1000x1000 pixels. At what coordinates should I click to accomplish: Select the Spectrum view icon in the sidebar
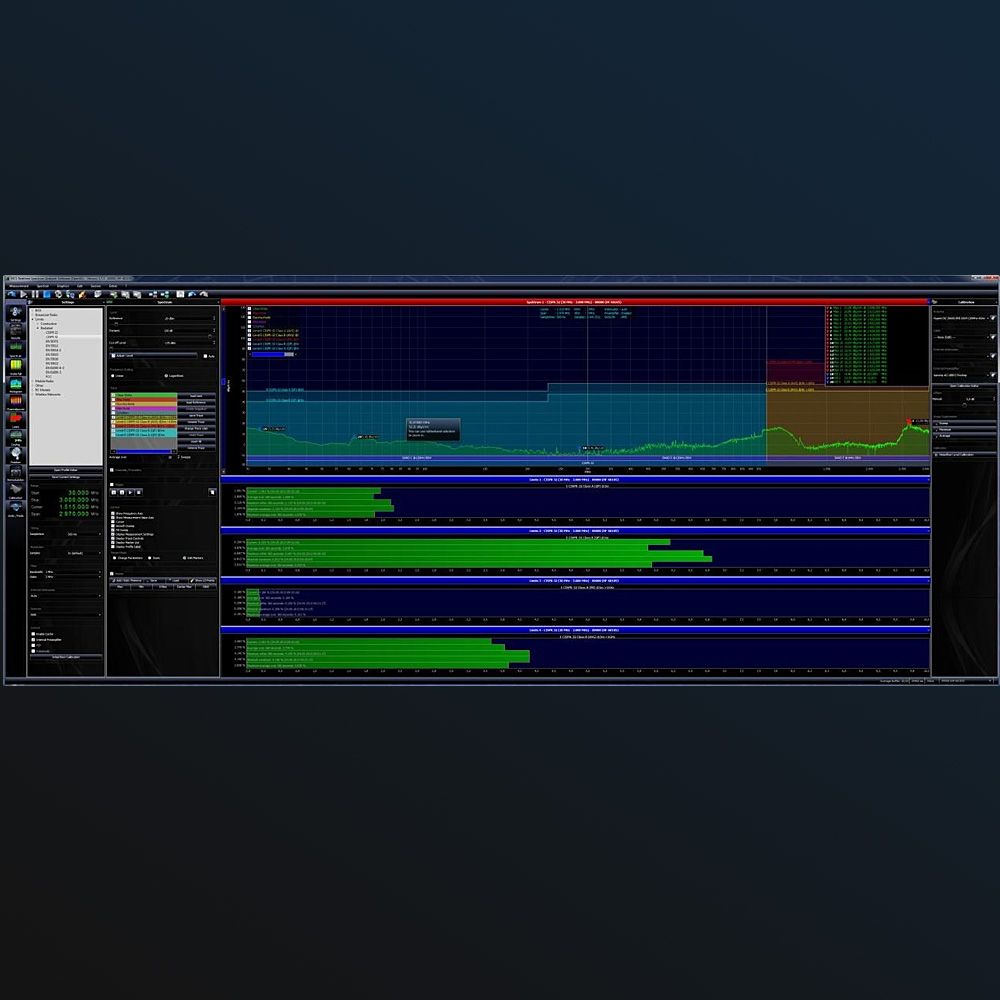point(15,348)
